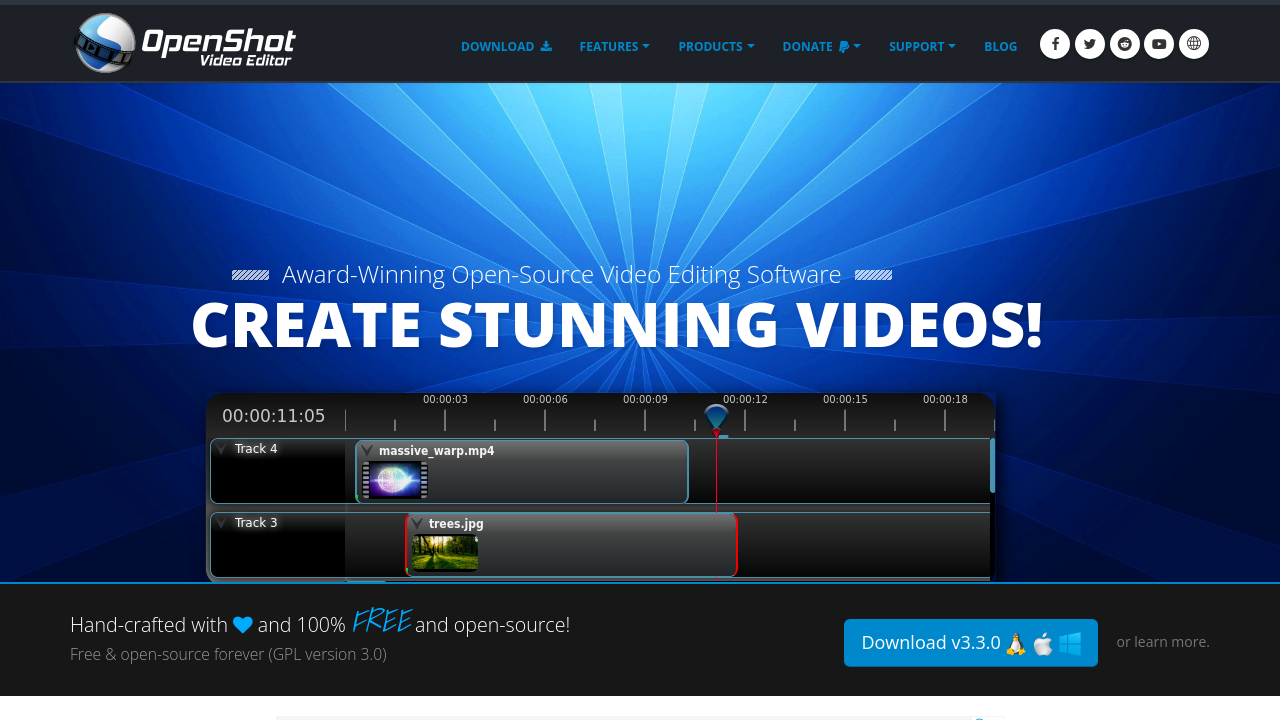Click the 00:00:03 ruler mark
This screenshot has width=1280, height=720.
pyautogui.click(x=445, y=400)
